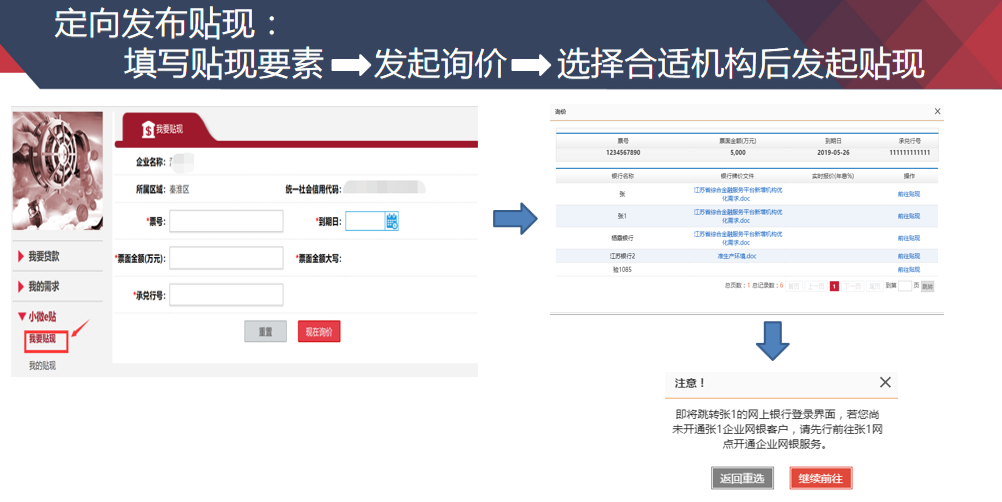Image resolution: width=1002 pixels, height=502 pixels.
Task: Click the 返回重选 button
Action: (x=742, y=478)
